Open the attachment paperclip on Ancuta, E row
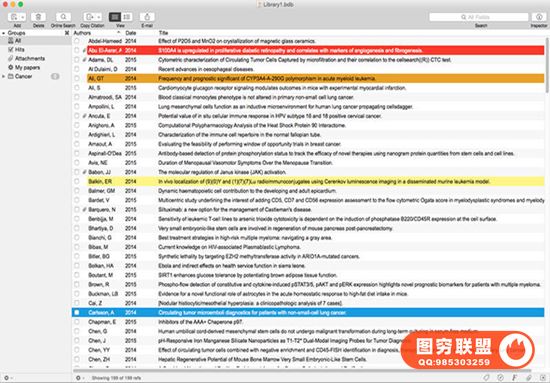This screenshot has width=550, height=383. pyautogui.click(x=84, y=116)
